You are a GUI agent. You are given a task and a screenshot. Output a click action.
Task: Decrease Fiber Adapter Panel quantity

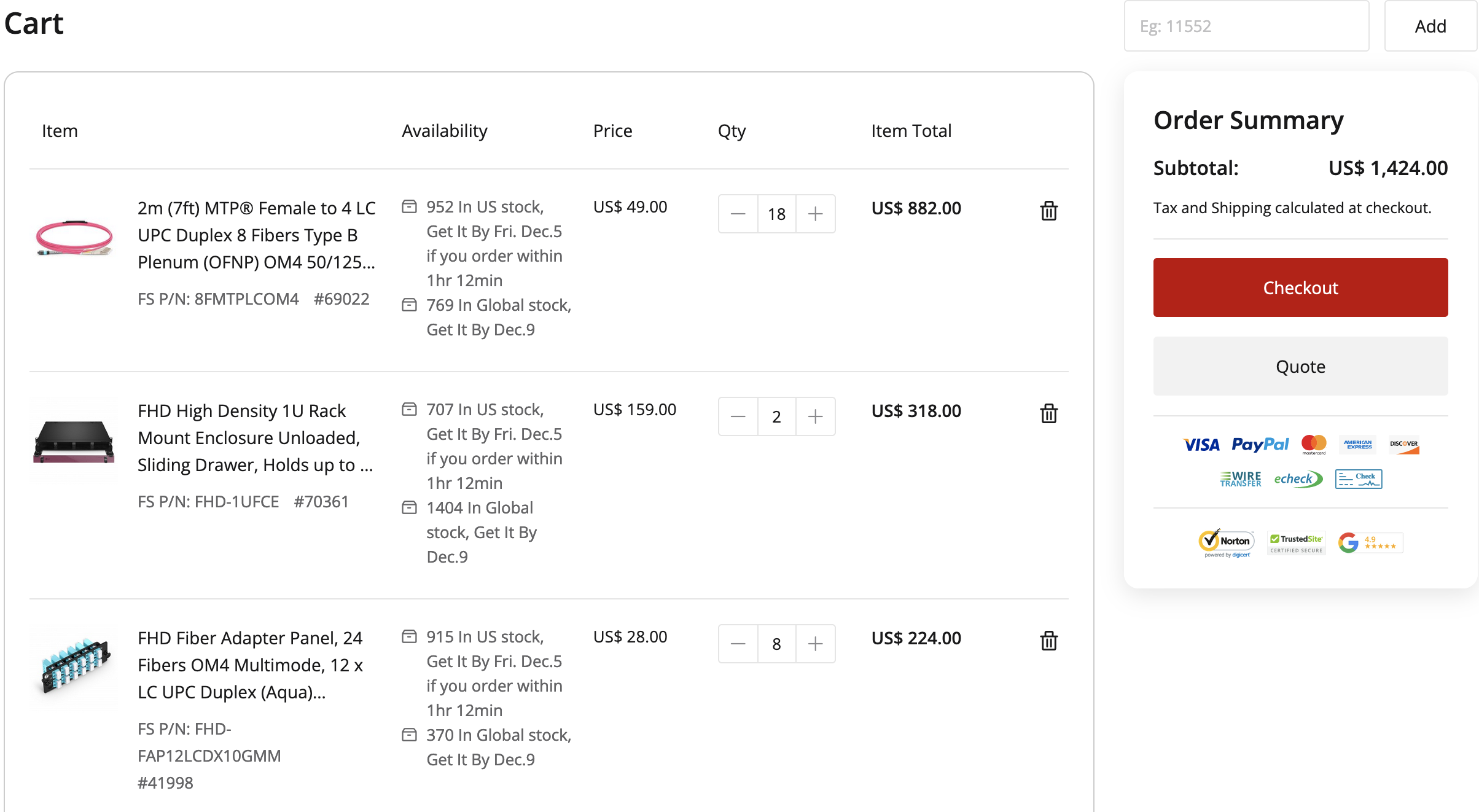pyautogui.click(x=738, y=644)
